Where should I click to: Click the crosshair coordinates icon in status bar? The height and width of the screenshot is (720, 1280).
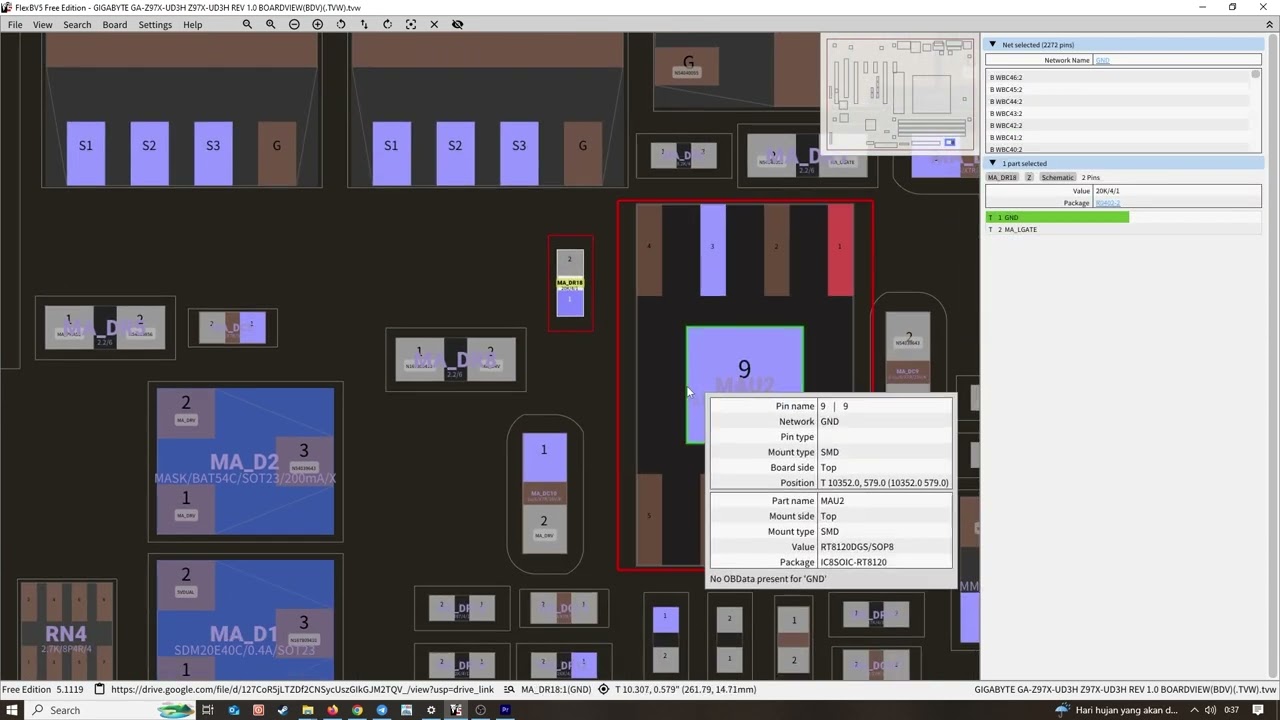tap(604, 689)
